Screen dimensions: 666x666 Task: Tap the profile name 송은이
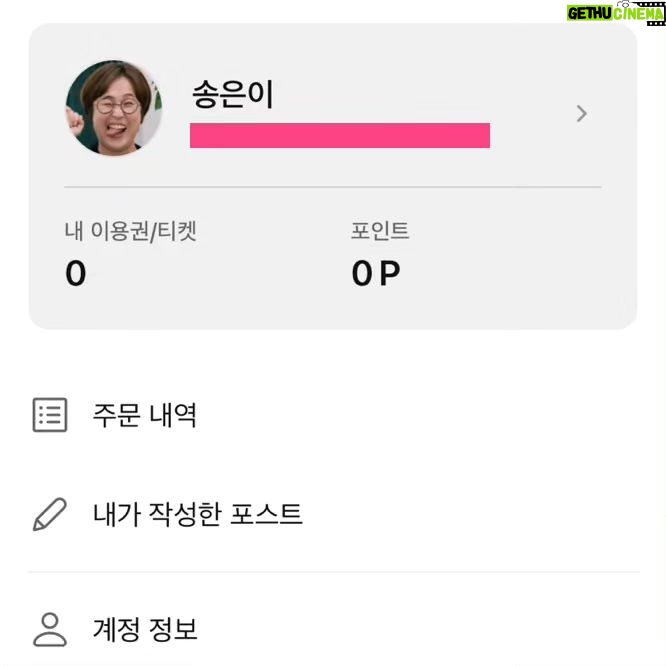(x=232, y=94)
